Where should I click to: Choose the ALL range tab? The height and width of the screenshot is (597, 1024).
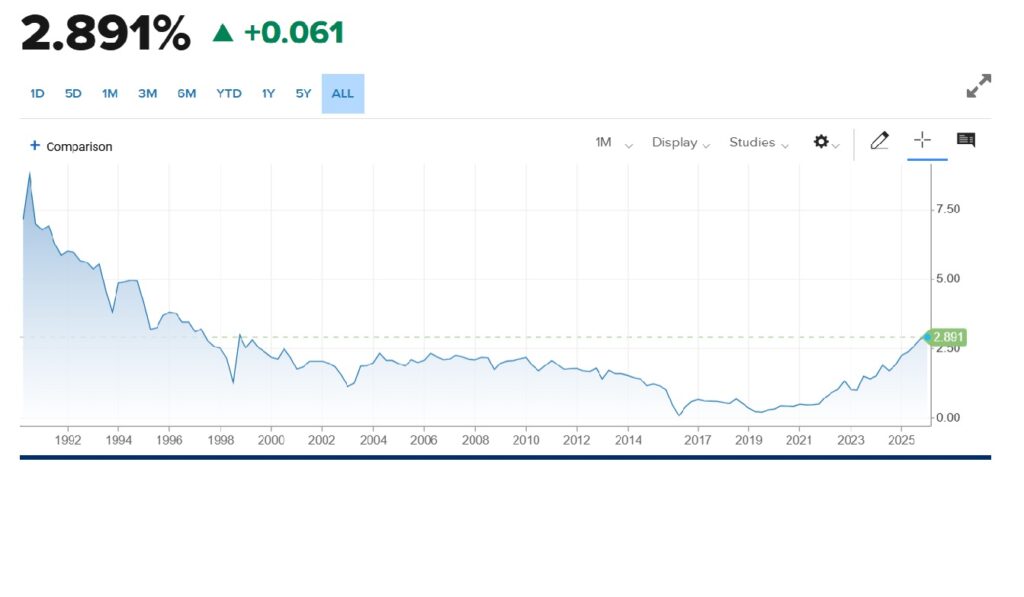[342, 94]
